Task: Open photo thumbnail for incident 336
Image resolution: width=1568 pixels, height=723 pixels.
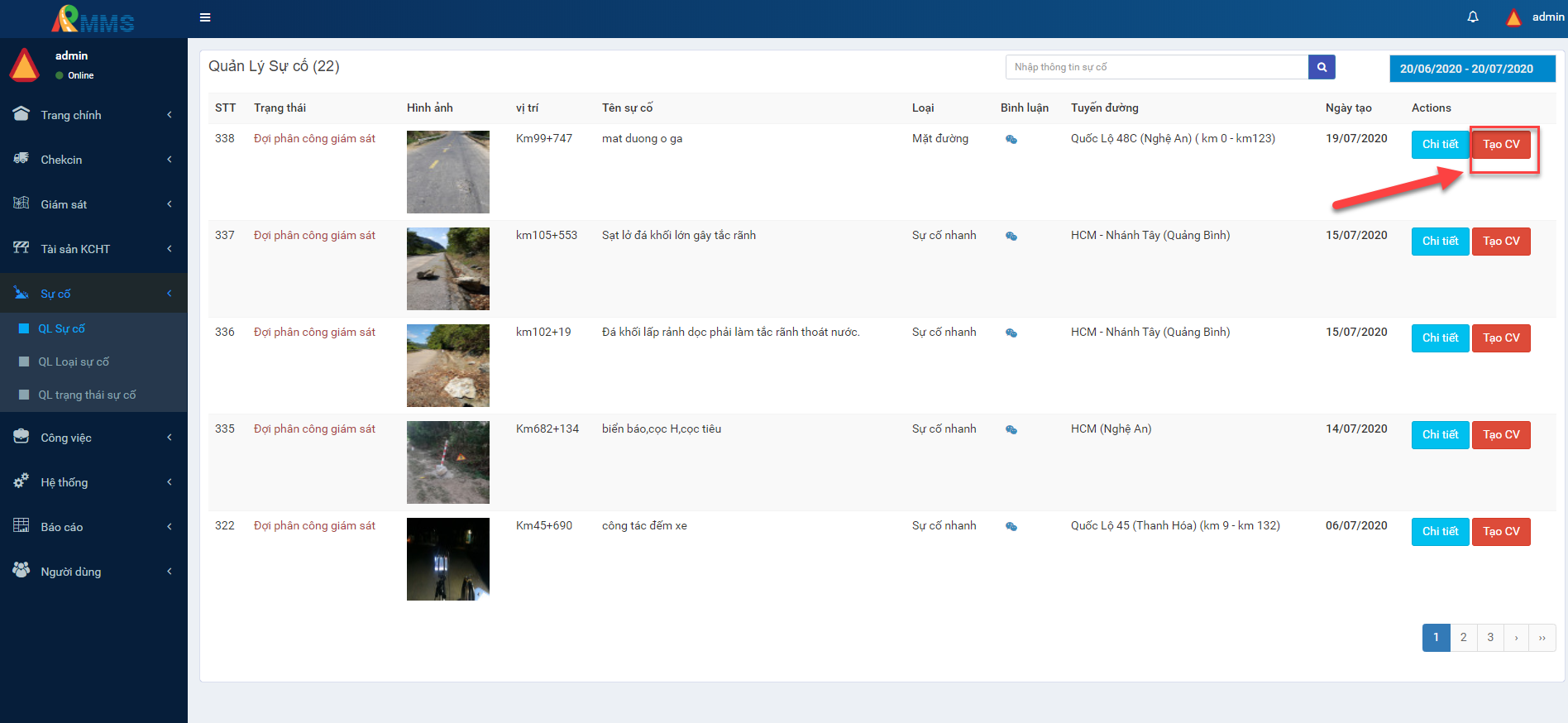Action: [x=448, y=366]
